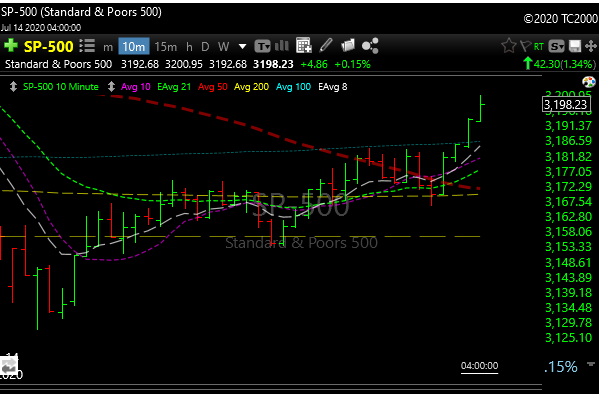The height and width of the screenshot is (394, 599).
Task: Open the bar chart style icon
Action: (x=282, y=46)
